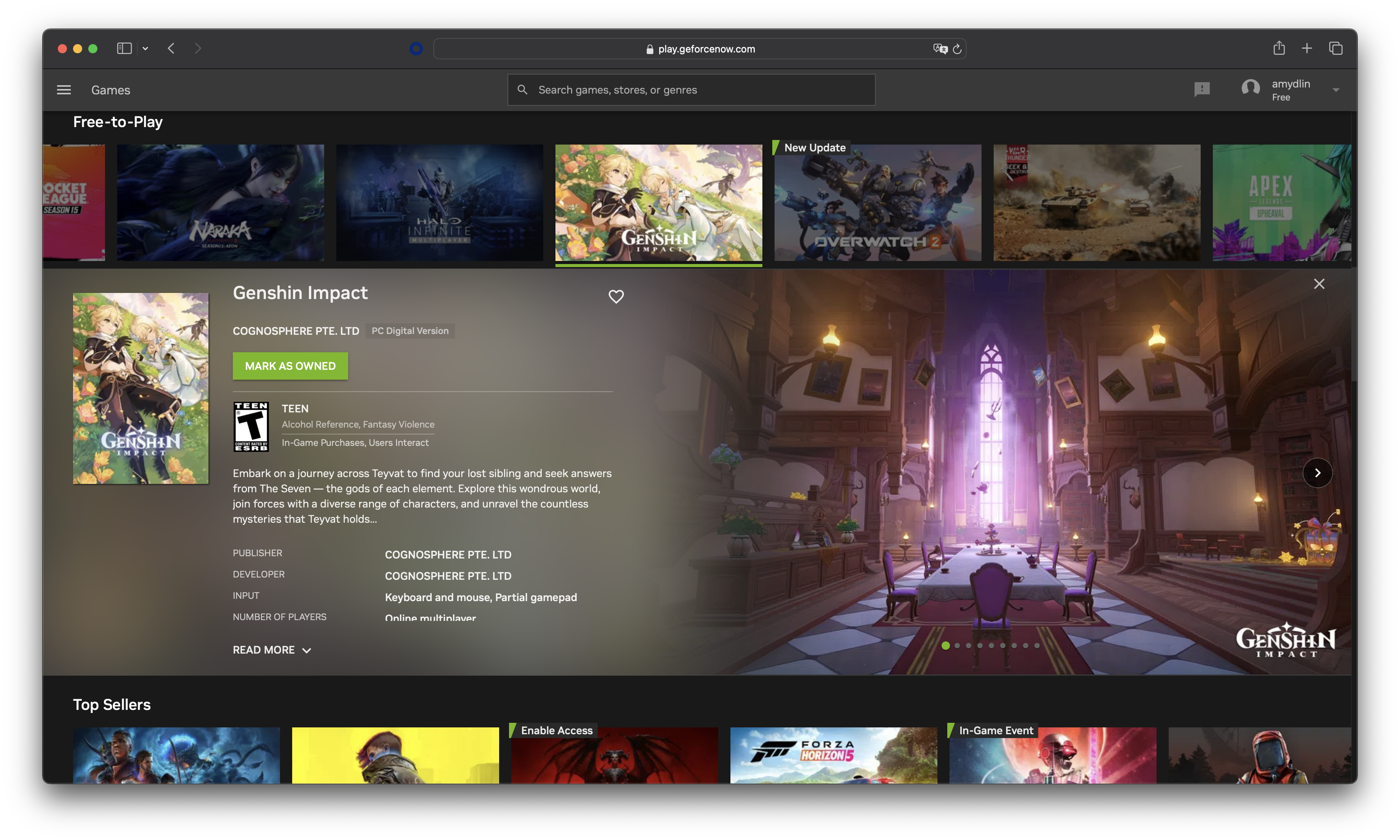Expand the sidebar options dropdown arrow
The width and height of the screenshot is (1400, 840).
(x=145, y=49)
